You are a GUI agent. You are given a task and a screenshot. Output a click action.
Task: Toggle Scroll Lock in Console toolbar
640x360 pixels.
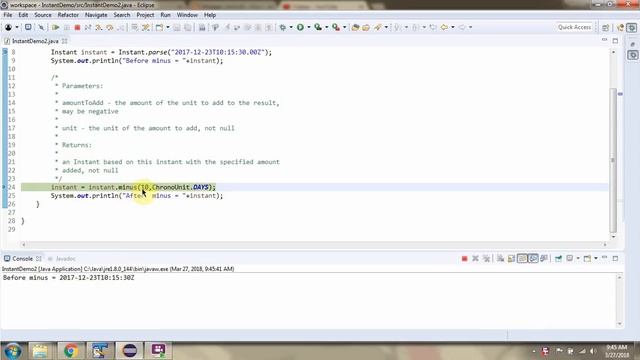tap(511, 258)
